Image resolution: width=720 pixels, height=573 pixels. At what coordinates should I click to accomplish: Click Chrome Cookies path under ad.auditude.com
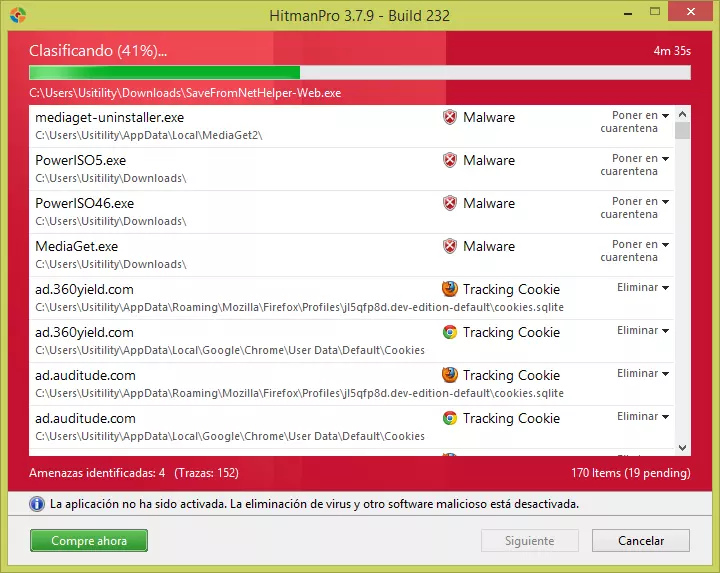(230, 436)
